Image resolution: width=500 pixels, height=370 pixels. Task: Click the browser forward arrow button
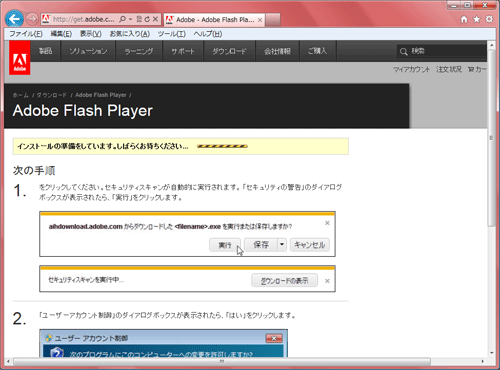(32, 19)
